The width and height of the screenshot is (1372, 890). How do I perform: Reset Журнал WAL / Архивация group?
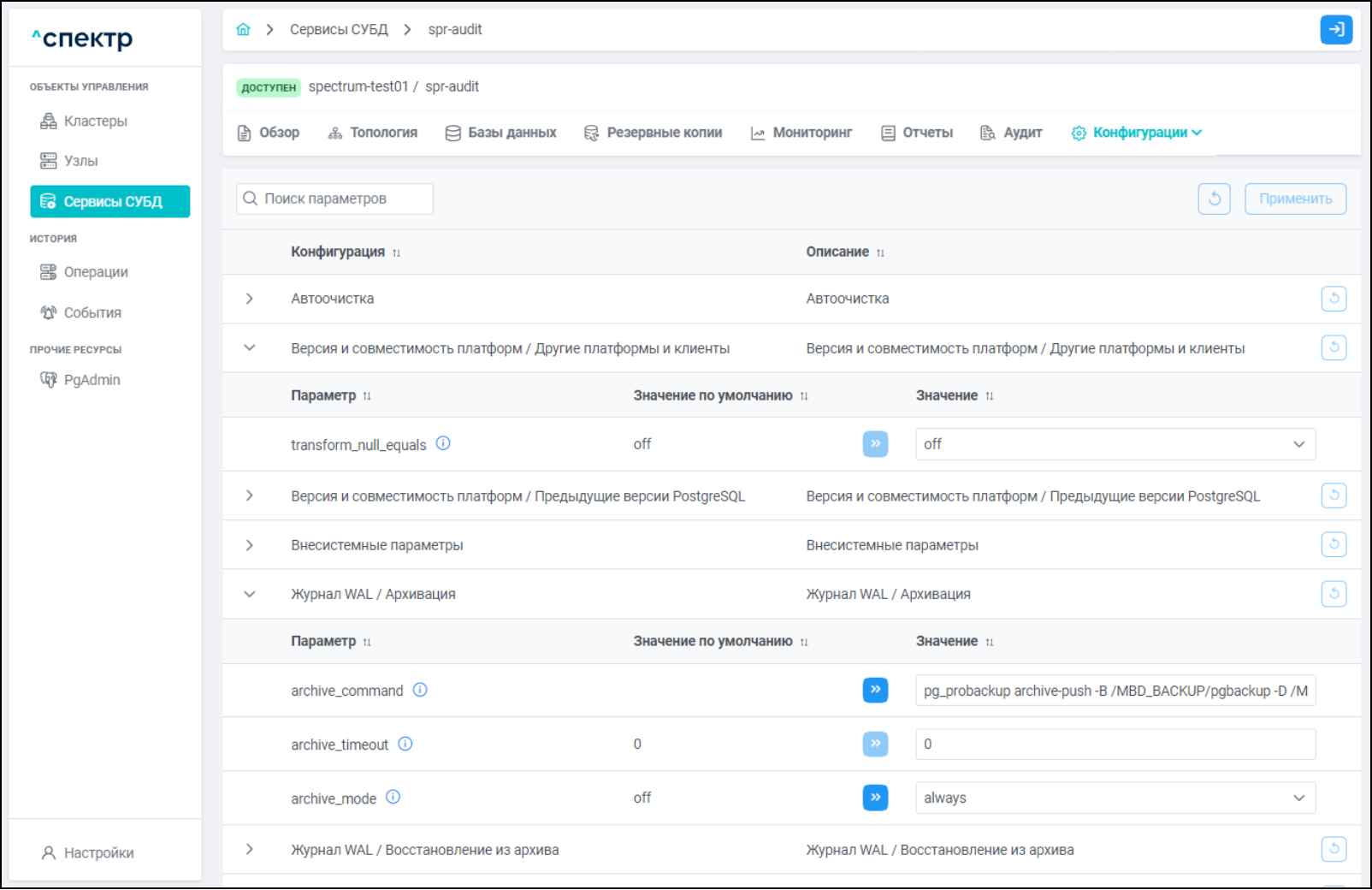click(1334, 594)
